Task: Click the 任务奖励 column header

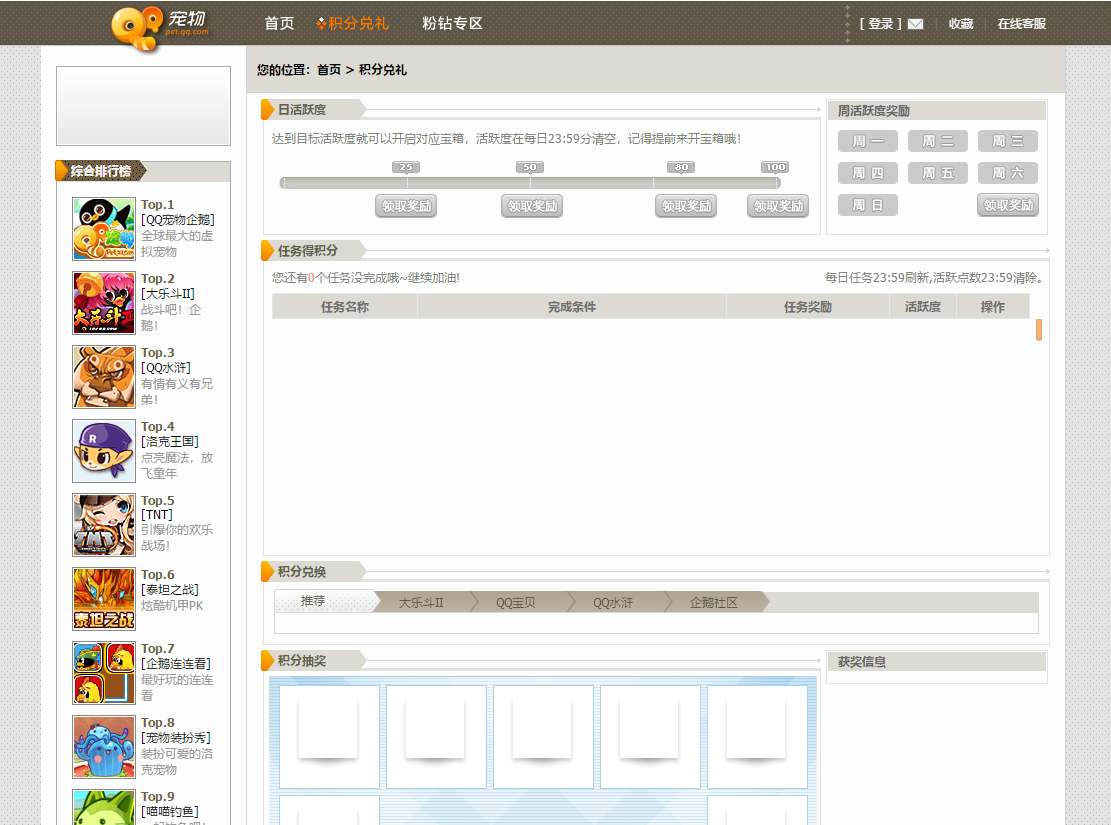Action: 808,307
